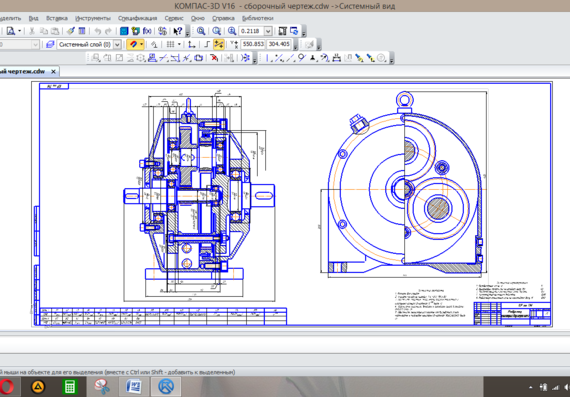Expand the snapping magnet dropdown arrow
570x397 pixels.
coord(141,45)
